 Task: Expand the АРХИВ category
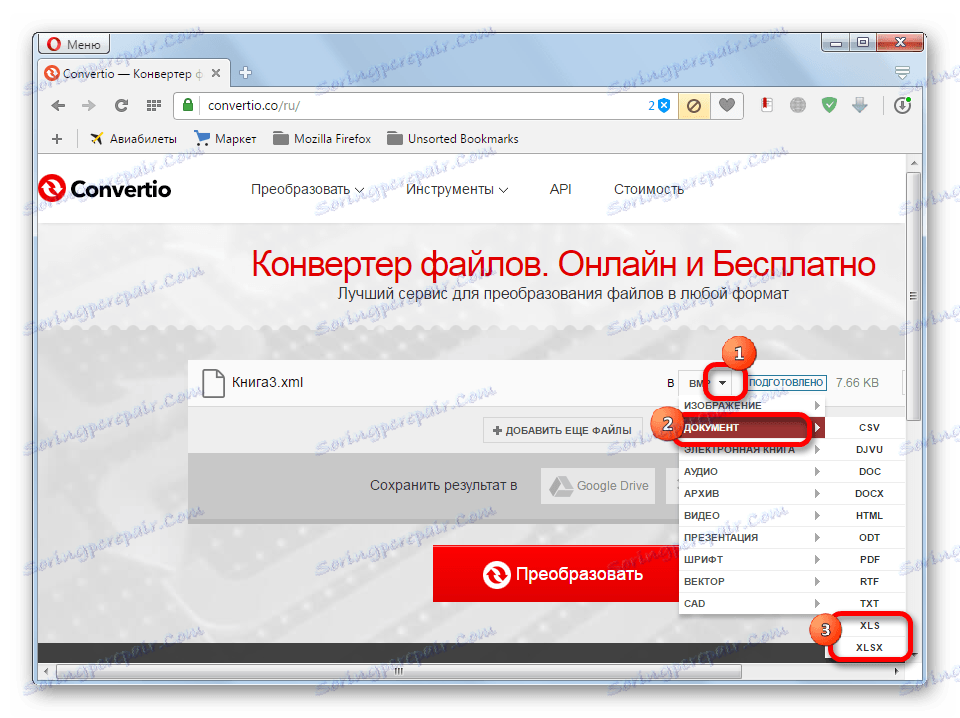point(752,493)
